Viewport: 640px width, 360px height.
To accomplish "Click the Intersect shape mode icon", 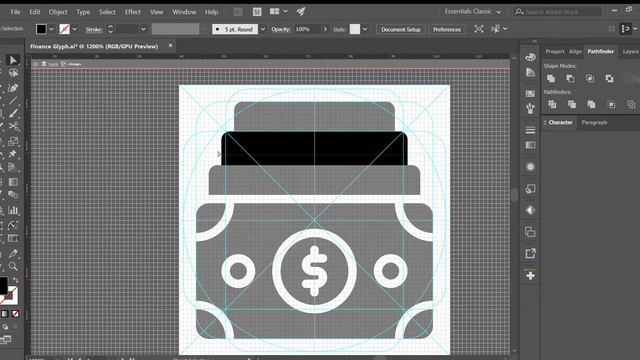I will [590, 78].
